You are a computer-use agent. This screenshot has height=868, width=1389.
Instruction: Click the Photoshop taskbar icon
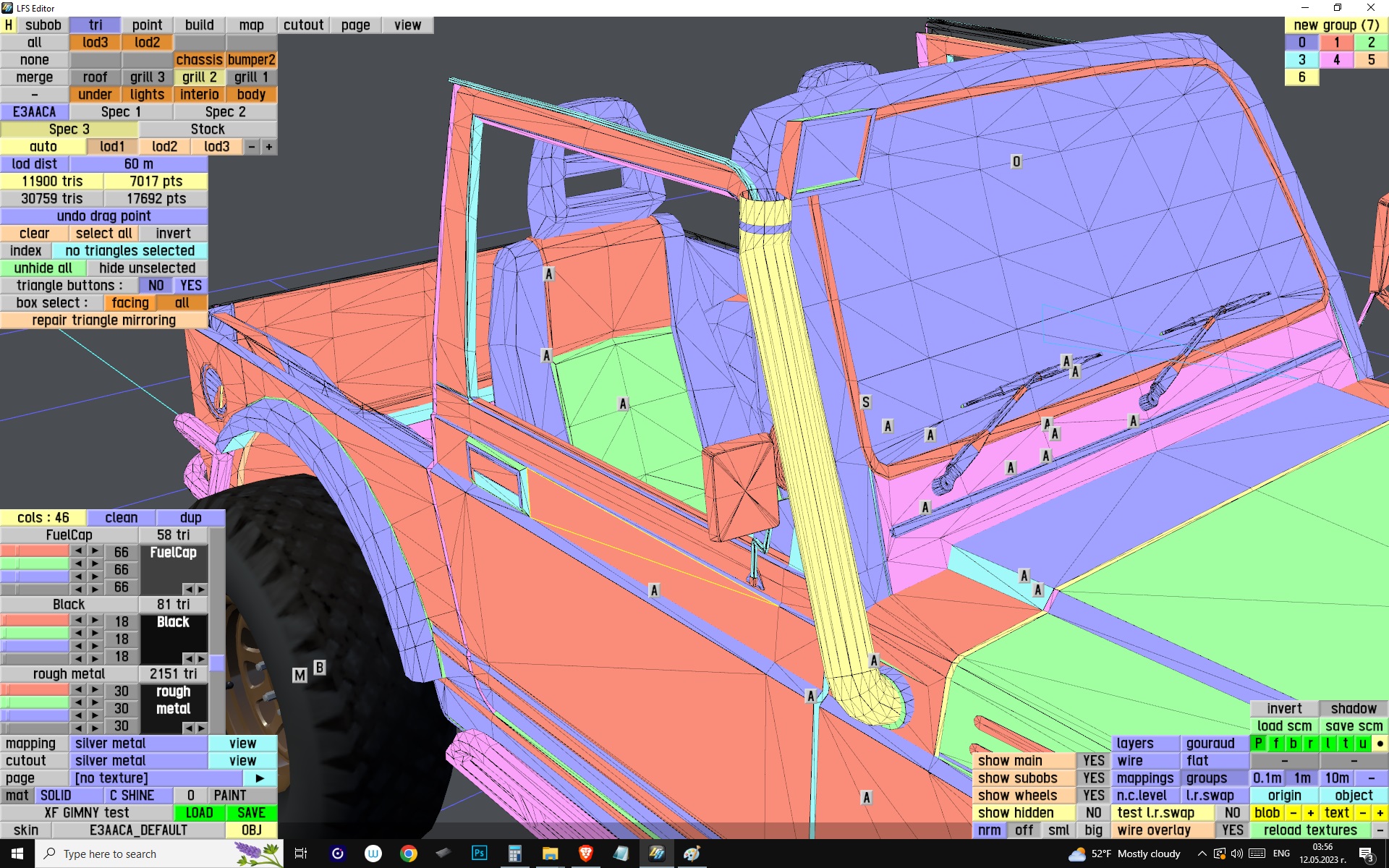[479, 854]
